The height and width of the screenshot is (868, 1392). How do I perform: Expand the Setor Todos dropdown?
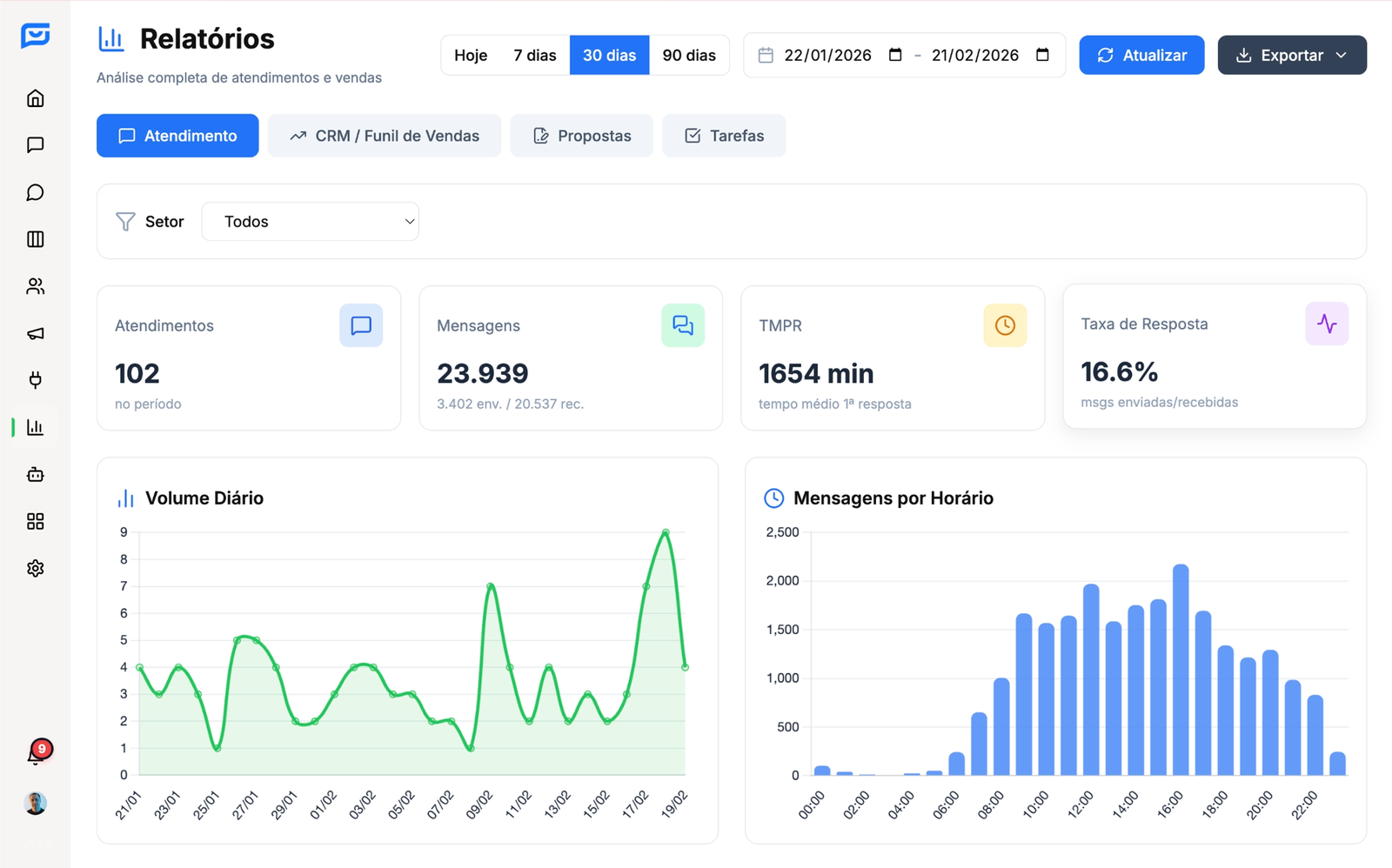tap(310, 222)
